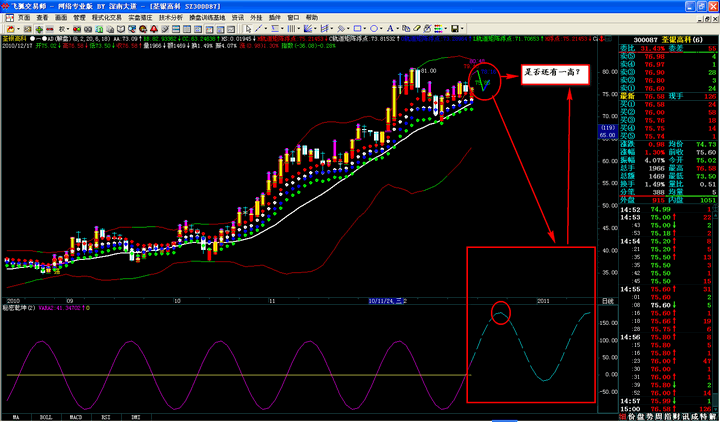Open dropdown arrow beside save icon

pos(463,29)
